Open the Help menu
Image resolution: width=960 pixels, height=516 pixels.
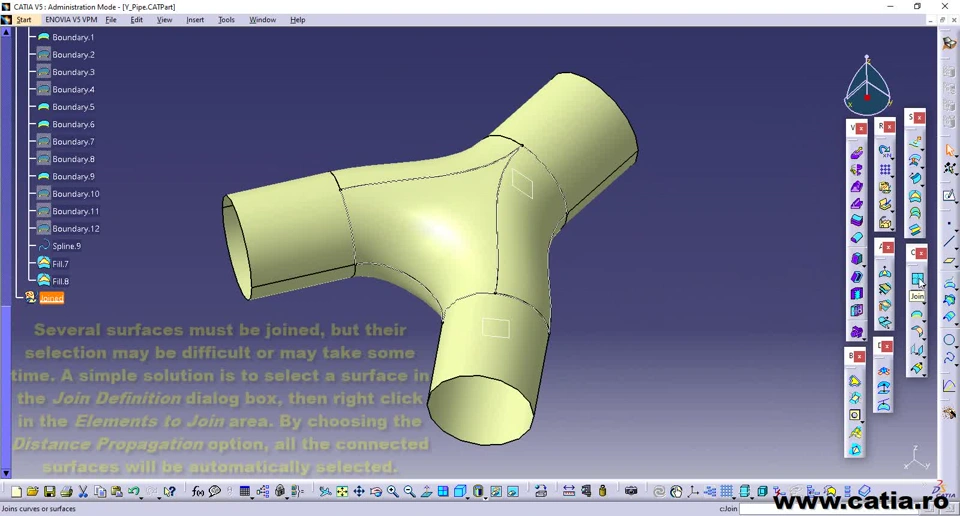click(x=298, y=20)
